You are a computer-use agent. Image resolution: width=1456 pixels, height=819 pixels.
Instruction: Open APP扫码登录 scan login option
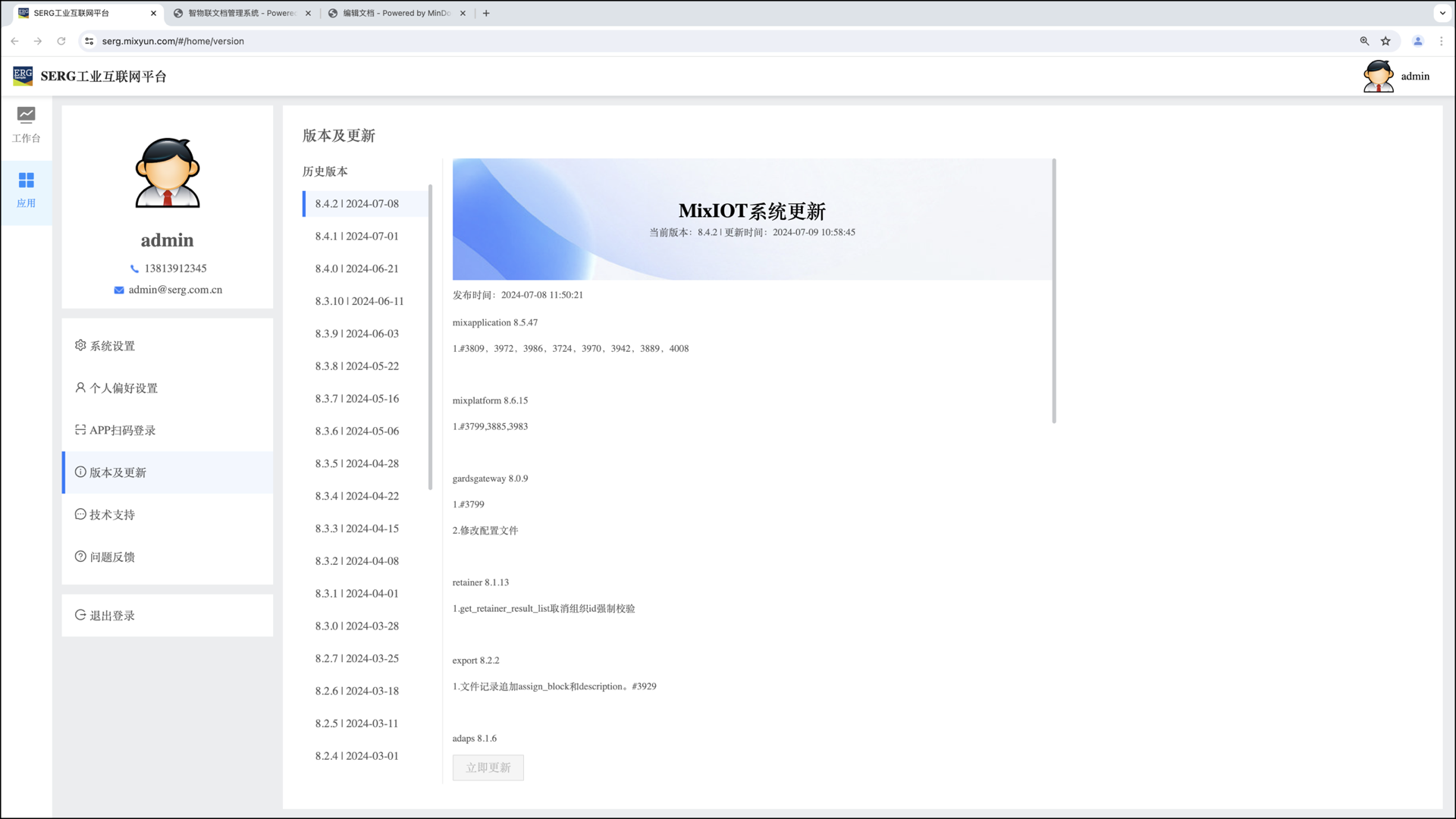[122, 430]
